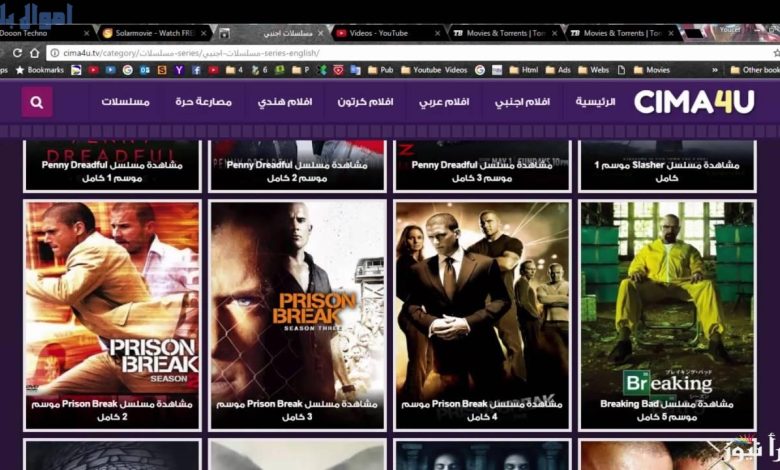
Task: Open the Facebook bookmark icon
Action: [x=196, y=70]
